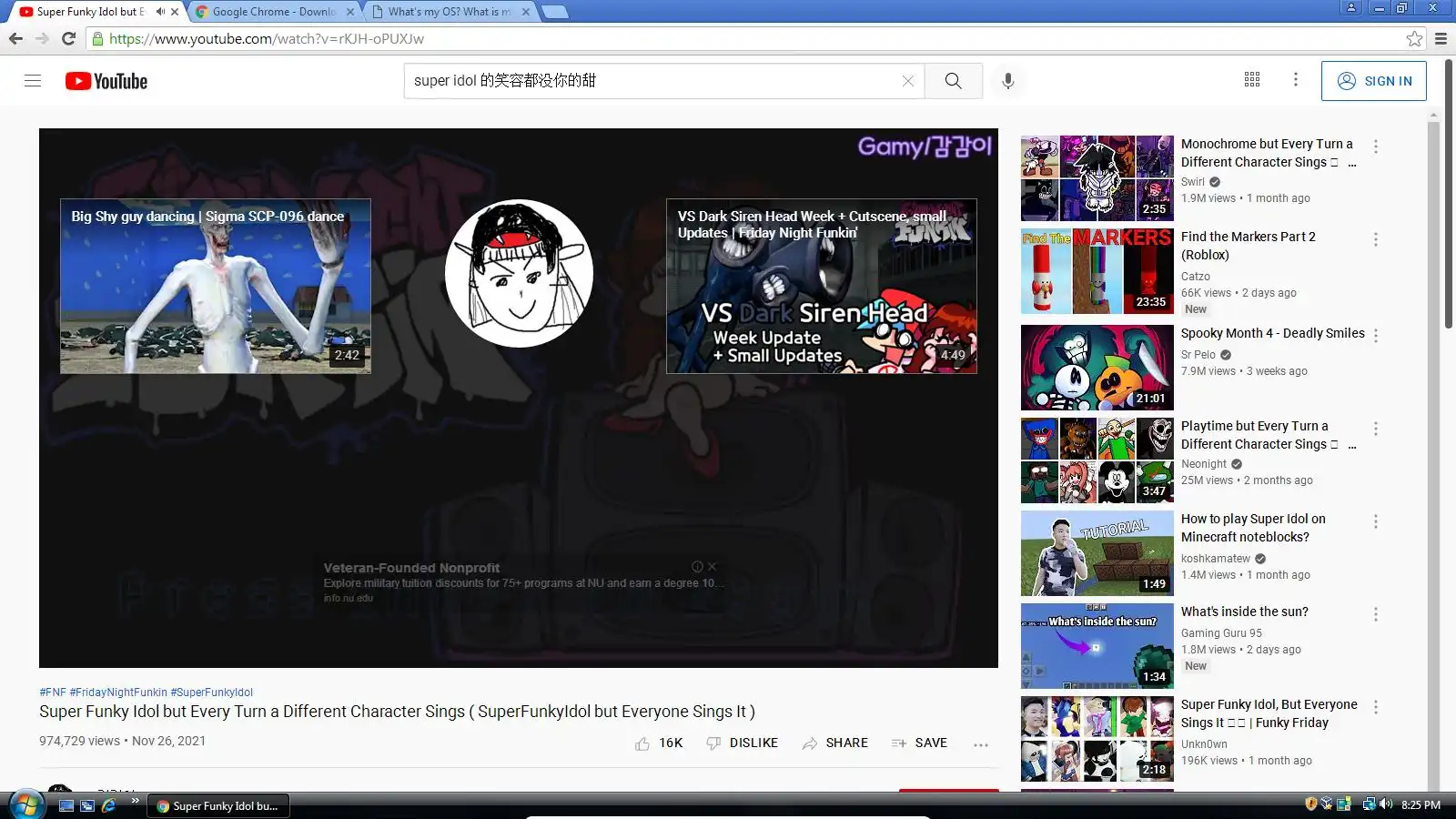
Task: Open Super Funky Idol, But Everyone Sings thumbnail
Action: [x=1097, y=739]
